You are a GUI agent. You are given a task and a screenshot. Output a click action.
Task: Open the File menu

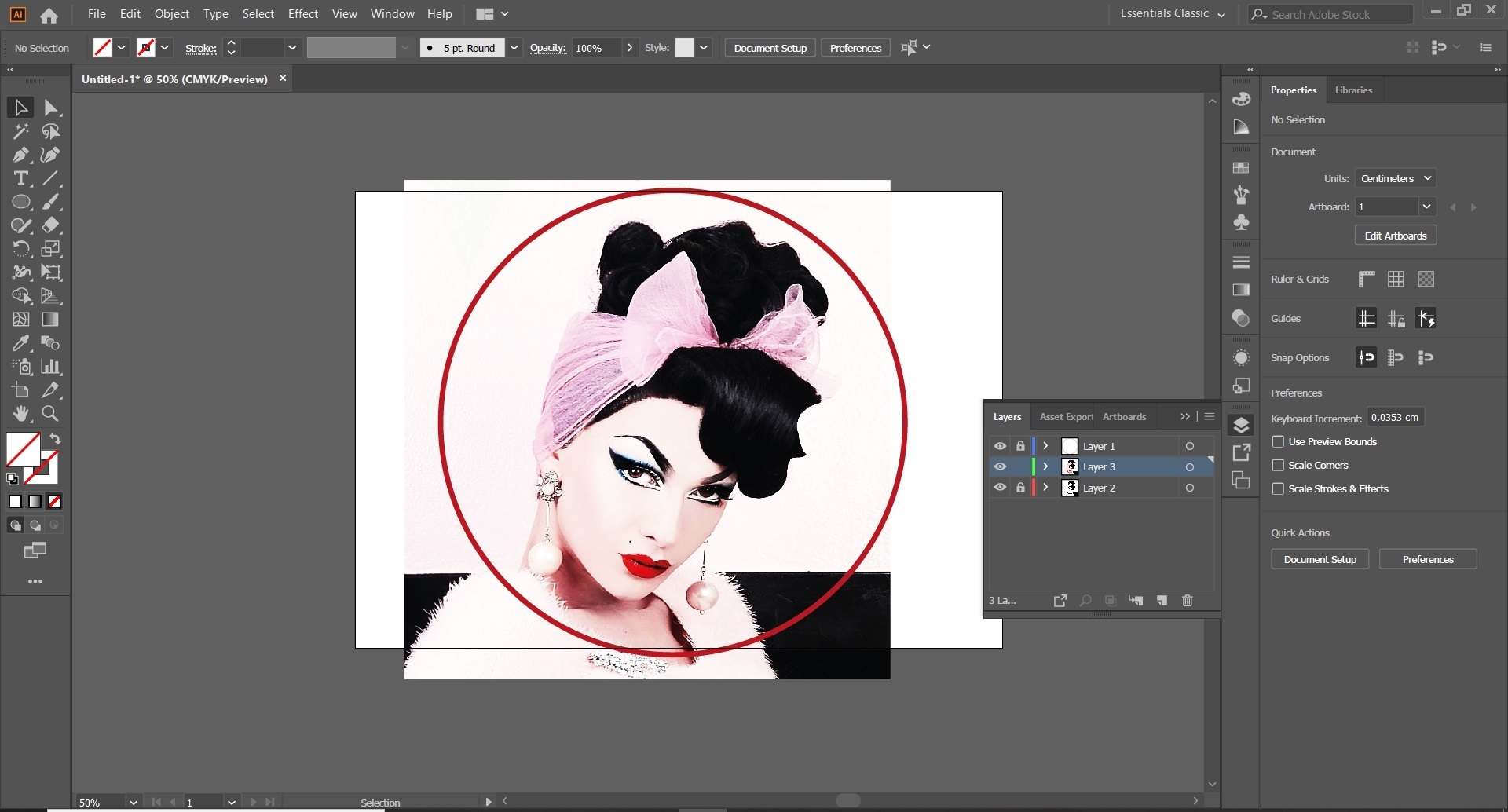coord(97,14)
